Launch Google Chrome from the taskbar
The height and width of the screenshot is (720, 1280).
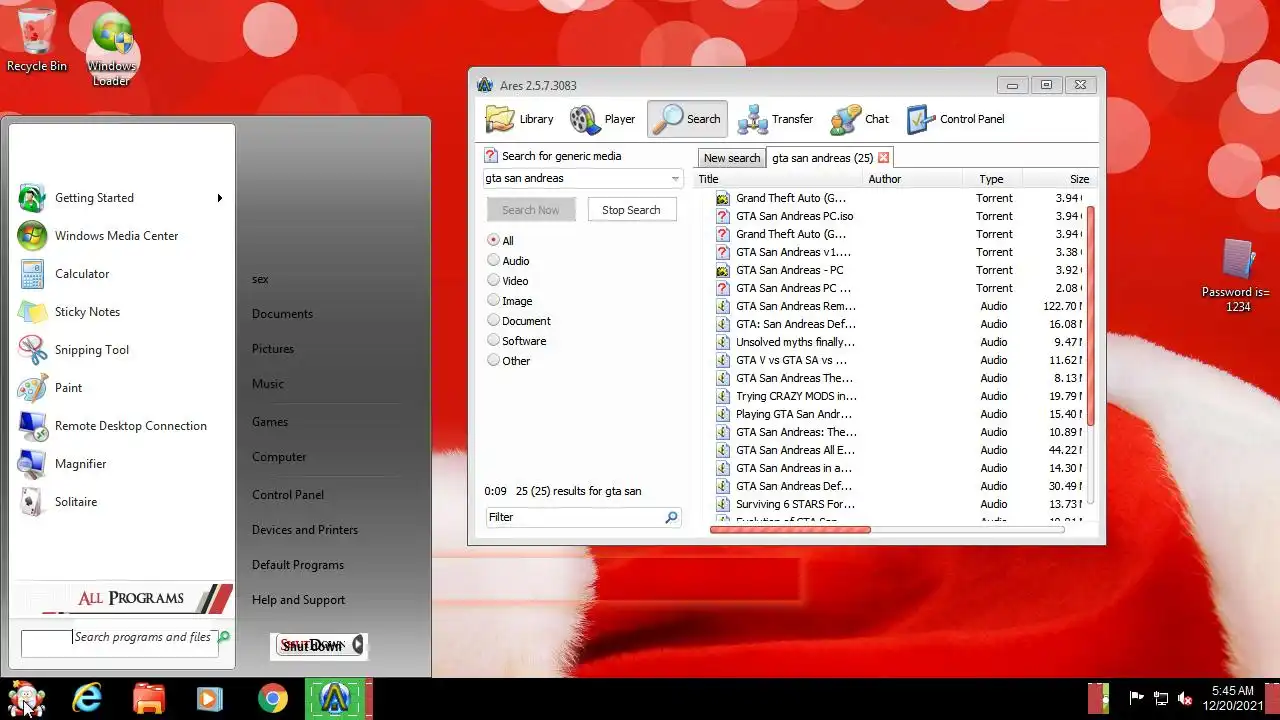[x=272, y=698]
